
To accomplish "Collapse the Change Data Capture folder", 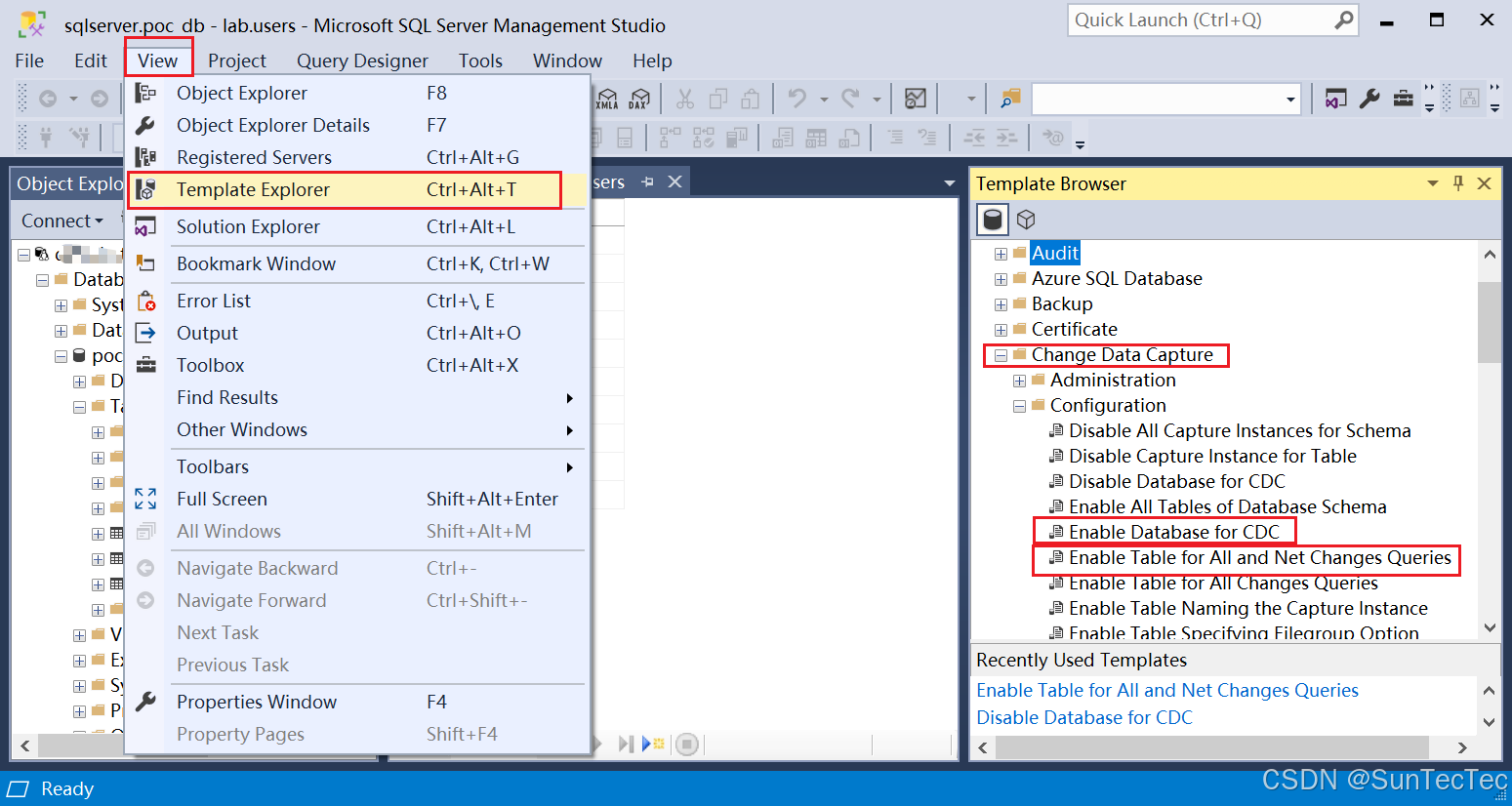I will (x=1000, y=355).
